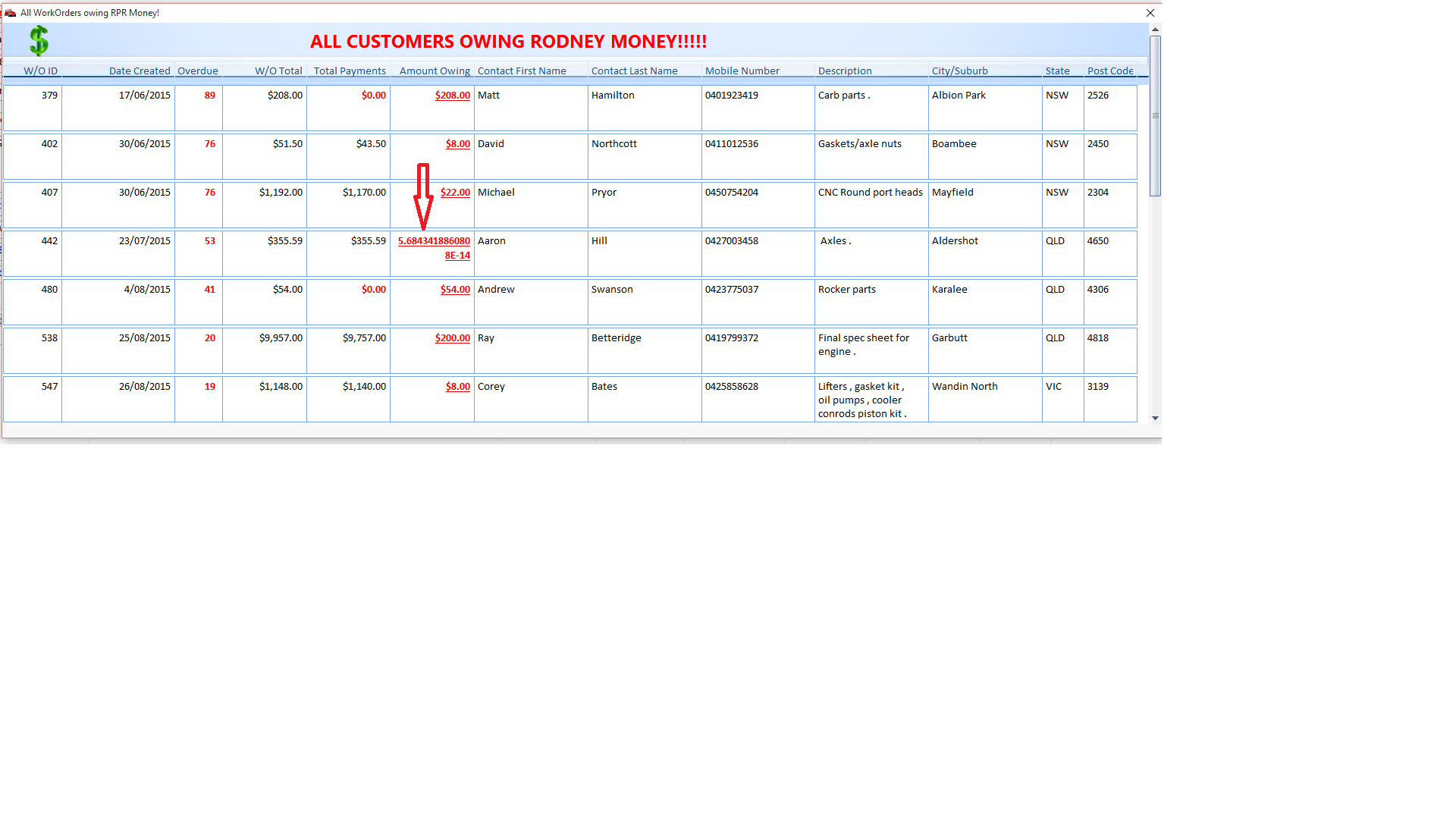Screen dimensions: 1456x819
Task: Click first name Aaron
Action: (x=491, y=241)
